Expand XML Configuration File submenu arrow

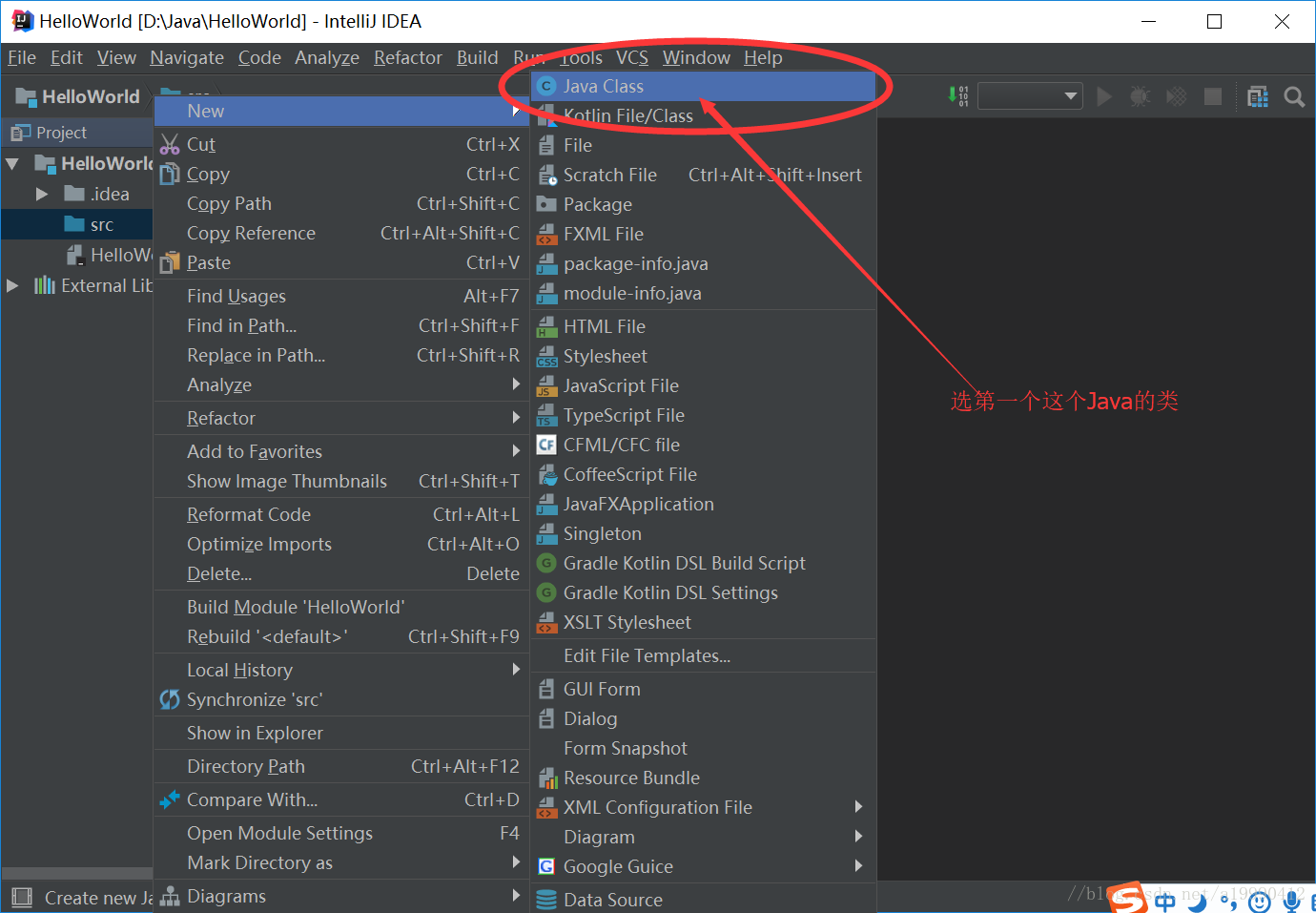pos(858,807)
